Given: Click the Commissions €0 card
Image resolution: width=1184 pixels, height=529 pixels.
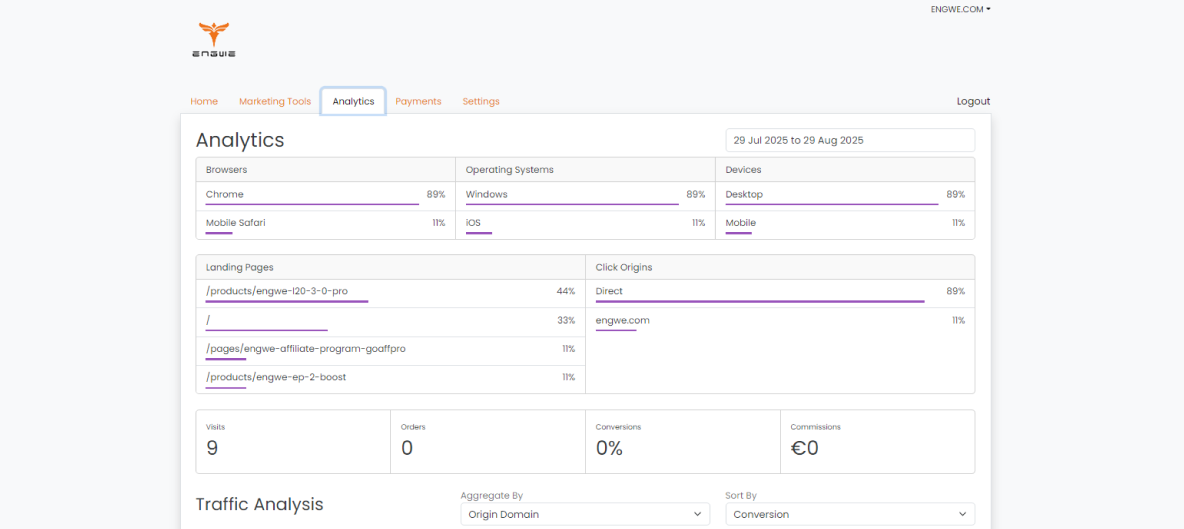Looking at the screenshot, I should [x=877, y=441].
